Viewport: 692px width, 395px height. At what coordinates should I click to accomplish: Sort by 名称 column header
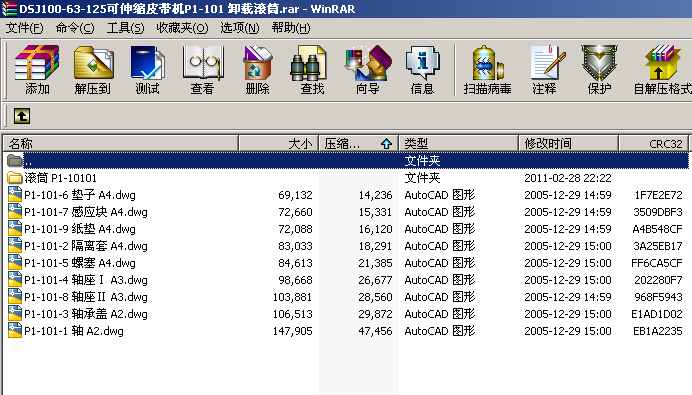[x=121, y=143]
